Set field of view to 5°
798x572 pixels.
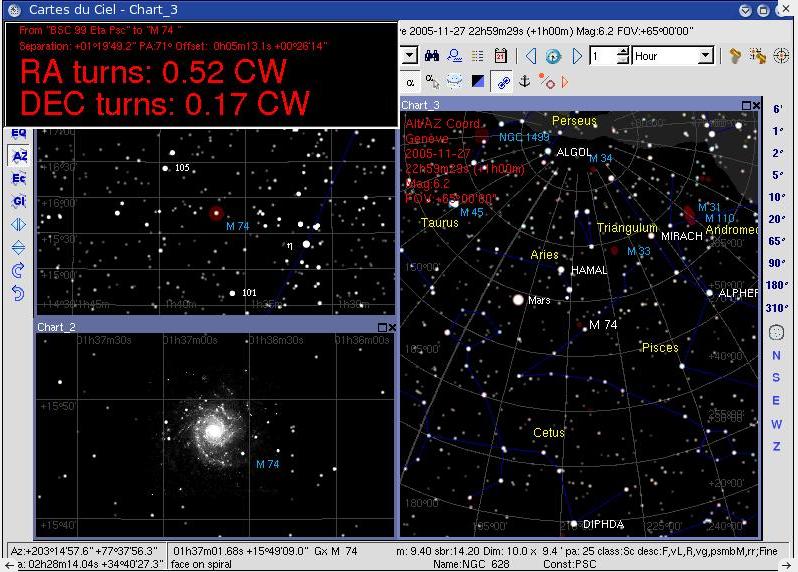pyautogui.click(x=778, y=175)
